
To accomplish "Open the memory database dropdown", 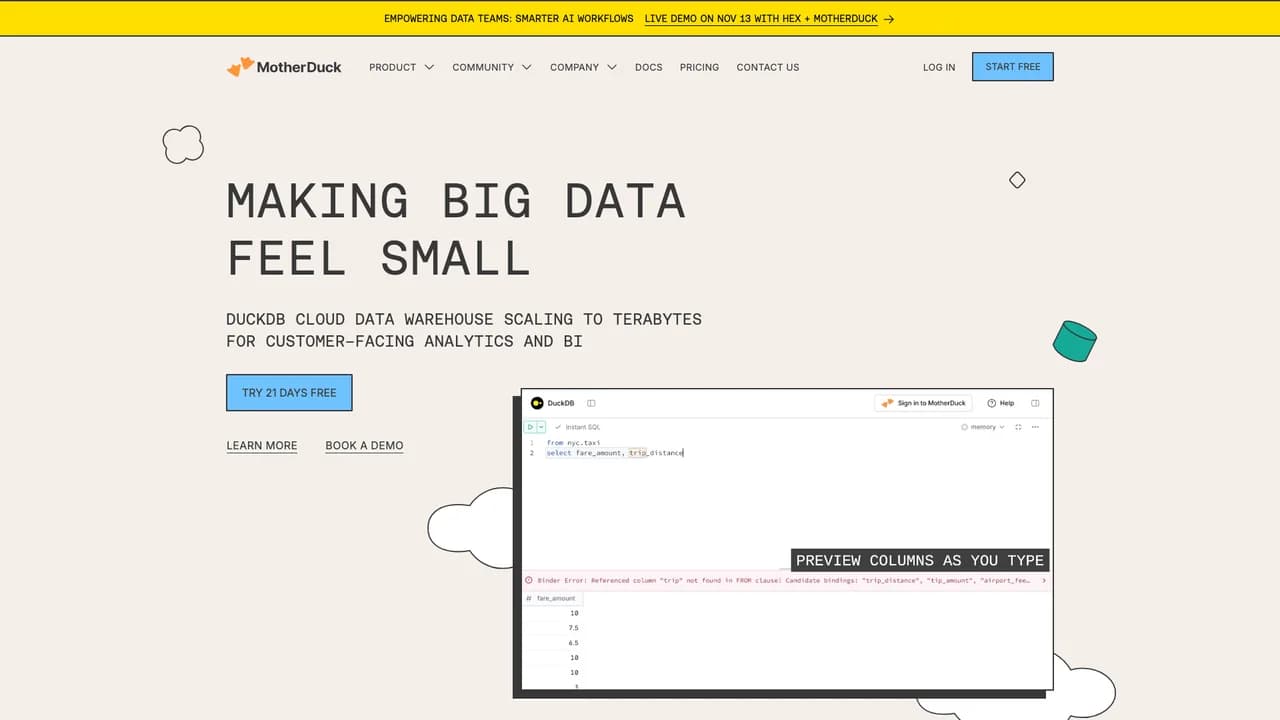I will [x=983, y=427].
